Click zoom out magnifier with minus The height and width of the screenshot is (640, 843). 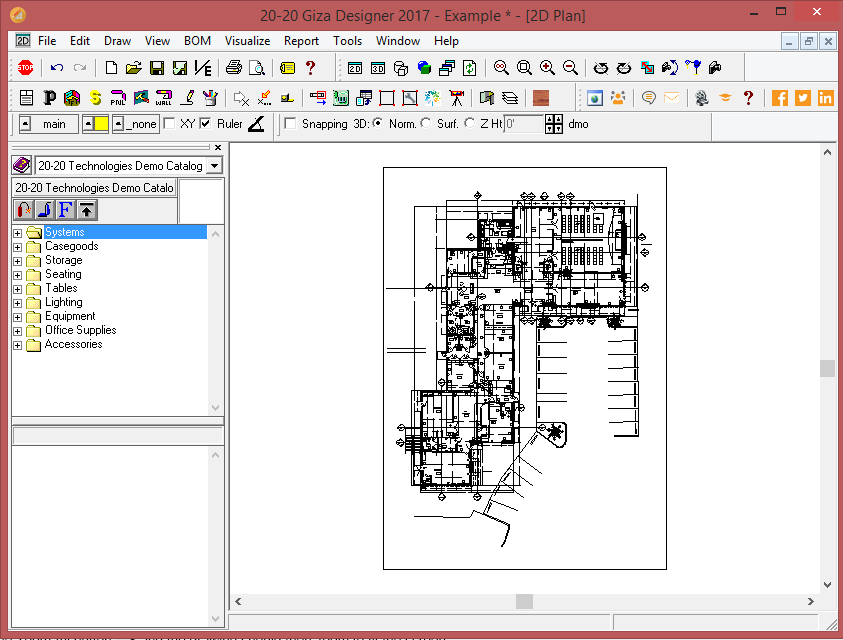pyautogui.click(x=570, y=68)
